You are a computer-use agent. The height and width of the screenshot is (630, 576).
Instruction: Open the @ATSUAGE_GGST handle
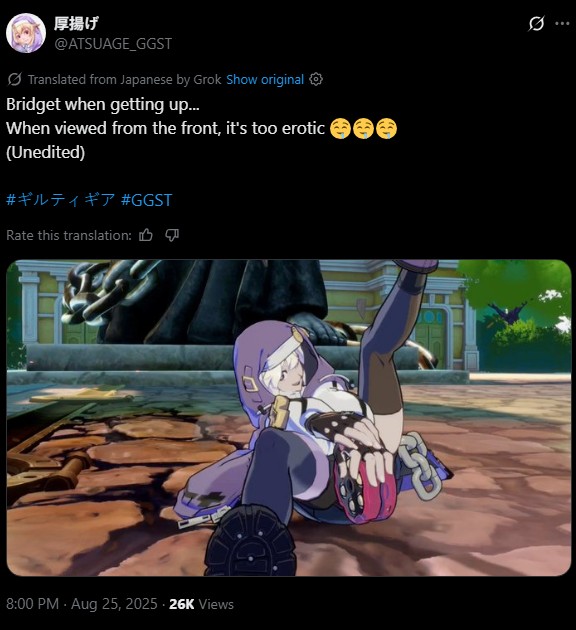tap(113, 43)
